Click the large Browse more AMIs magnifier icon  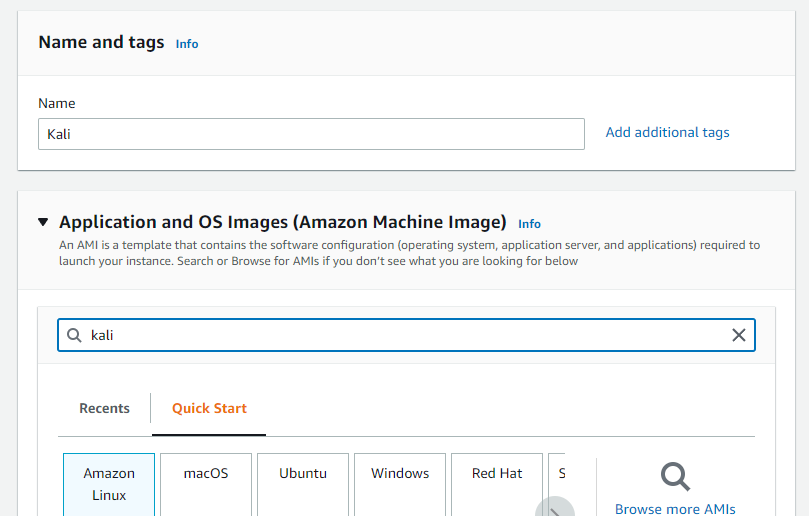click(x=675, y=477)
